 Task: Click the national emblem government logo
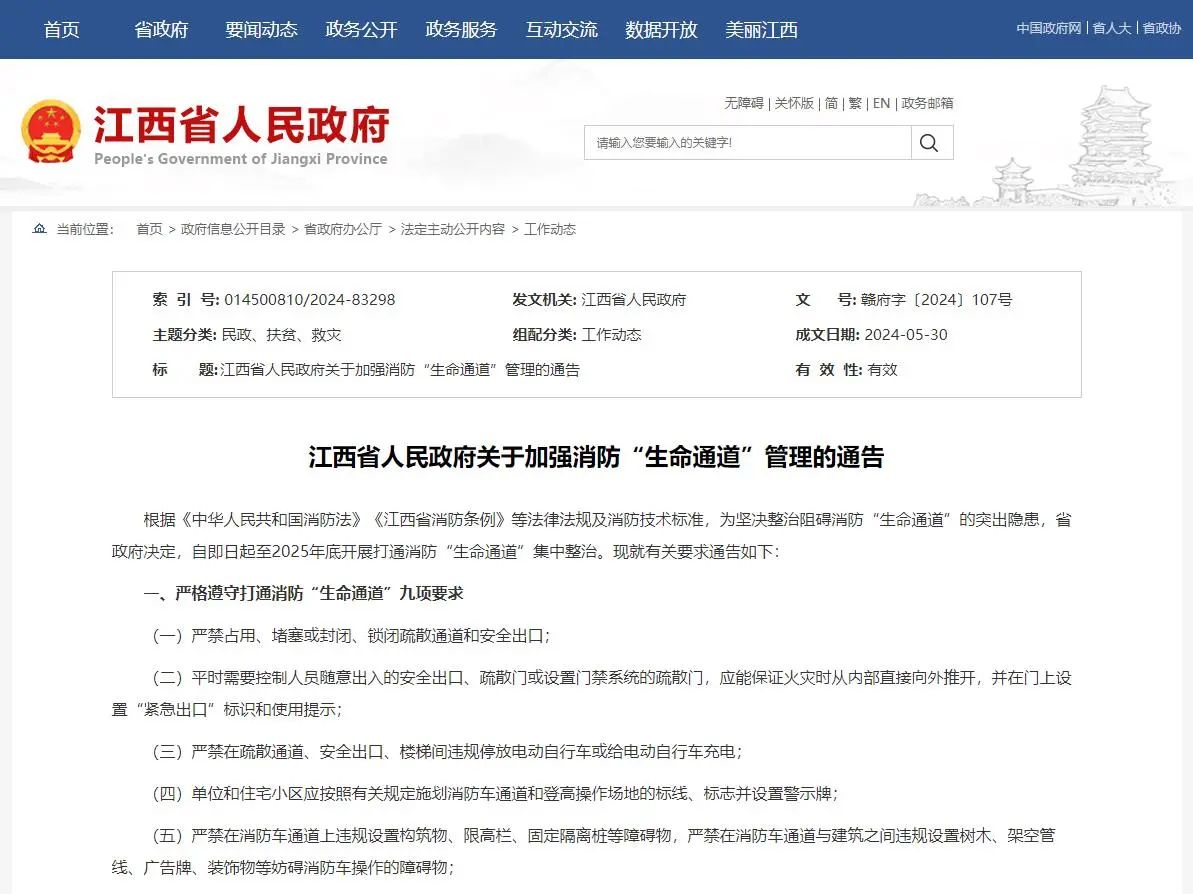(x=53, y=128)
